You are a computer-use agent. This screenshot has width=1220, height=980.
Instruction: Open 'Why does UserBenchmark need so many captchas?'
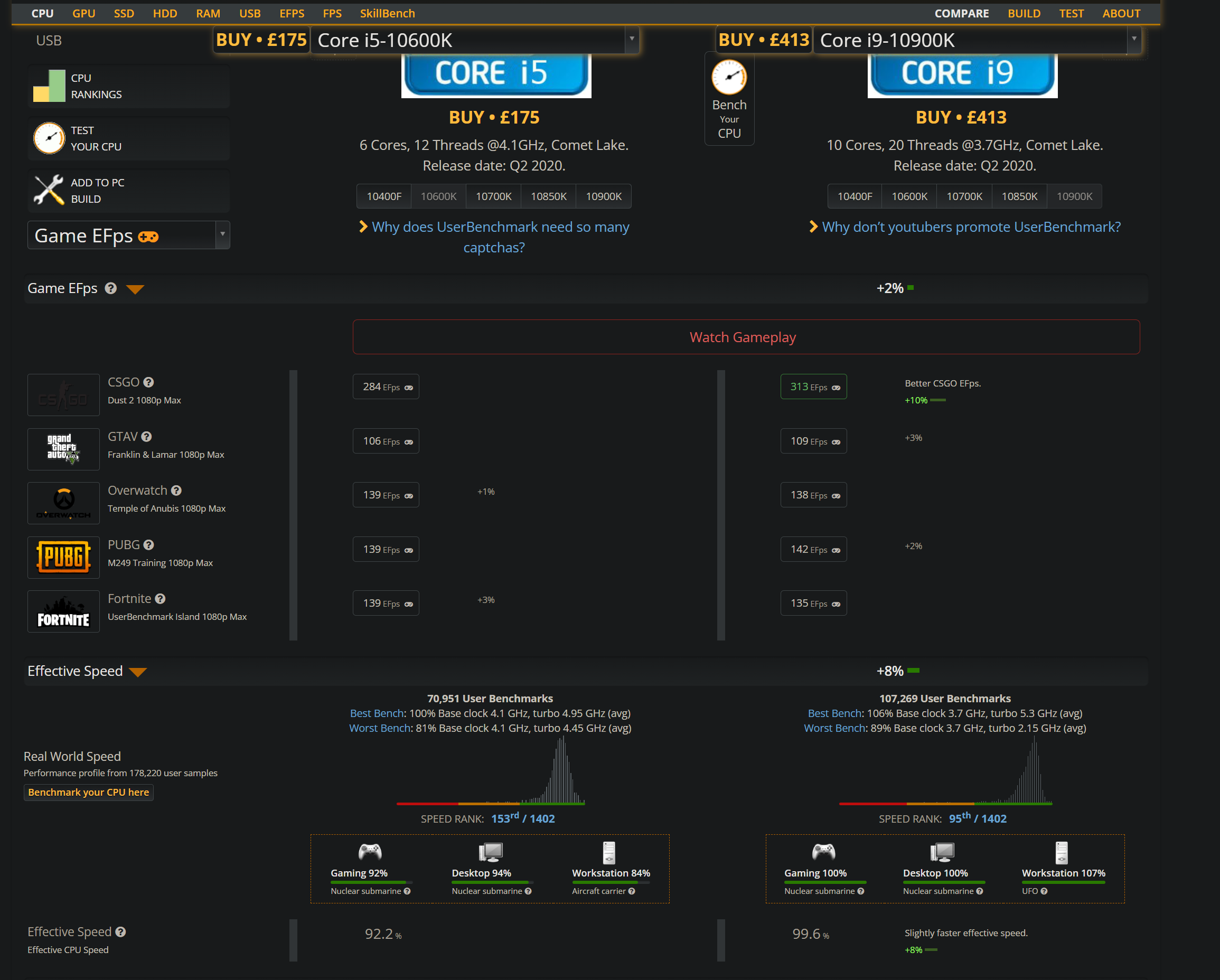pyautogui.click(x=500, y=237)
